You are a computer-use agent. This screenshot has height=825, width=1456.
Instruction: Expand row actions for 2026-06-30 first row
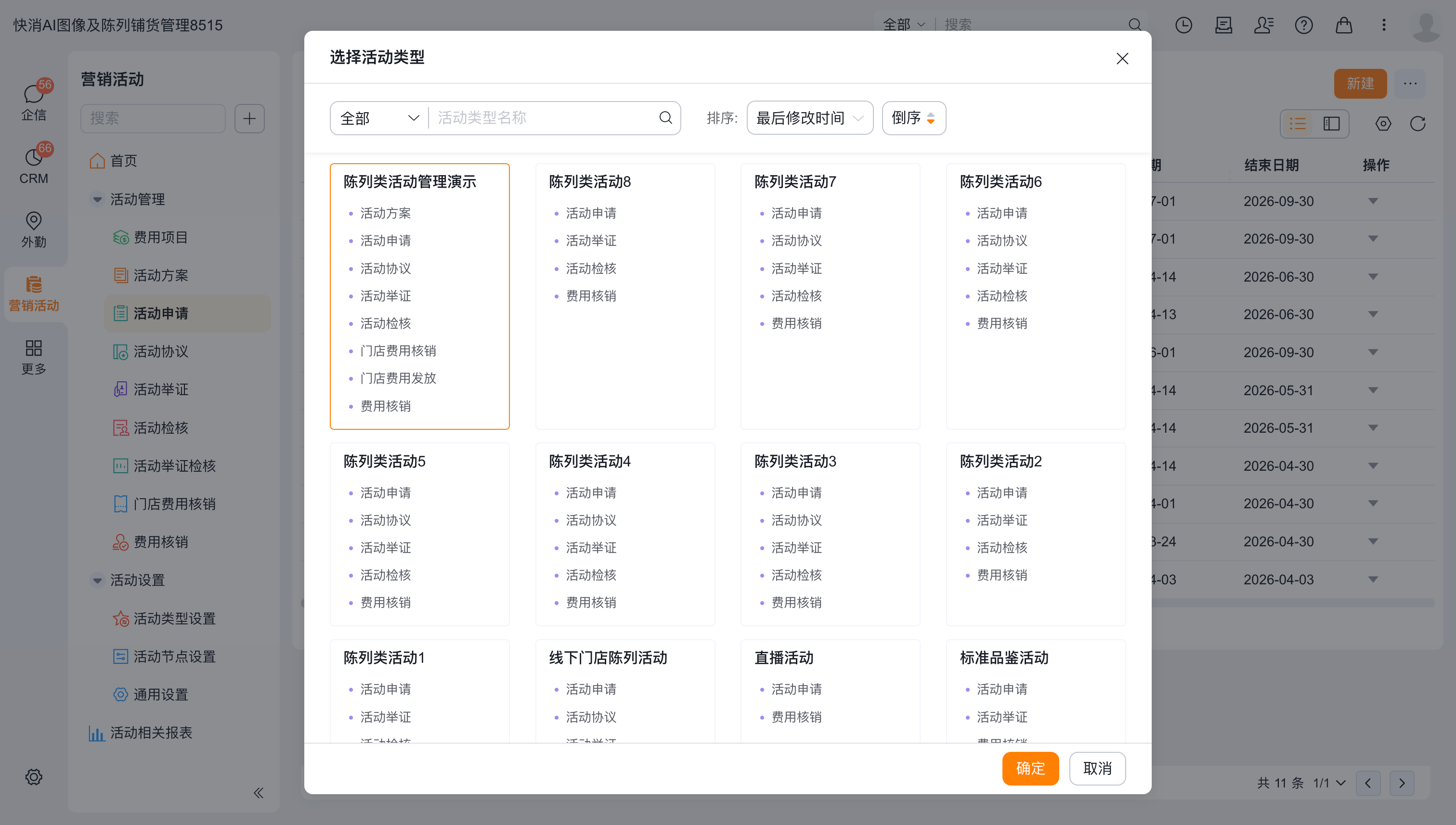pos(1373,276)
